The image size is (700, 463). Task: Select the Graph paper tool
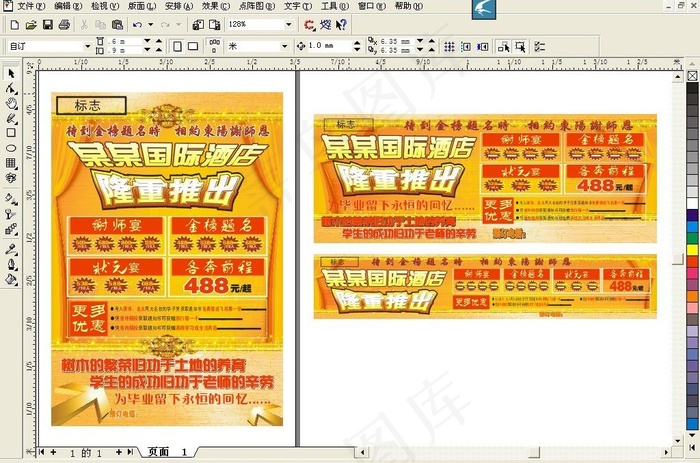[x=11, y=163]
